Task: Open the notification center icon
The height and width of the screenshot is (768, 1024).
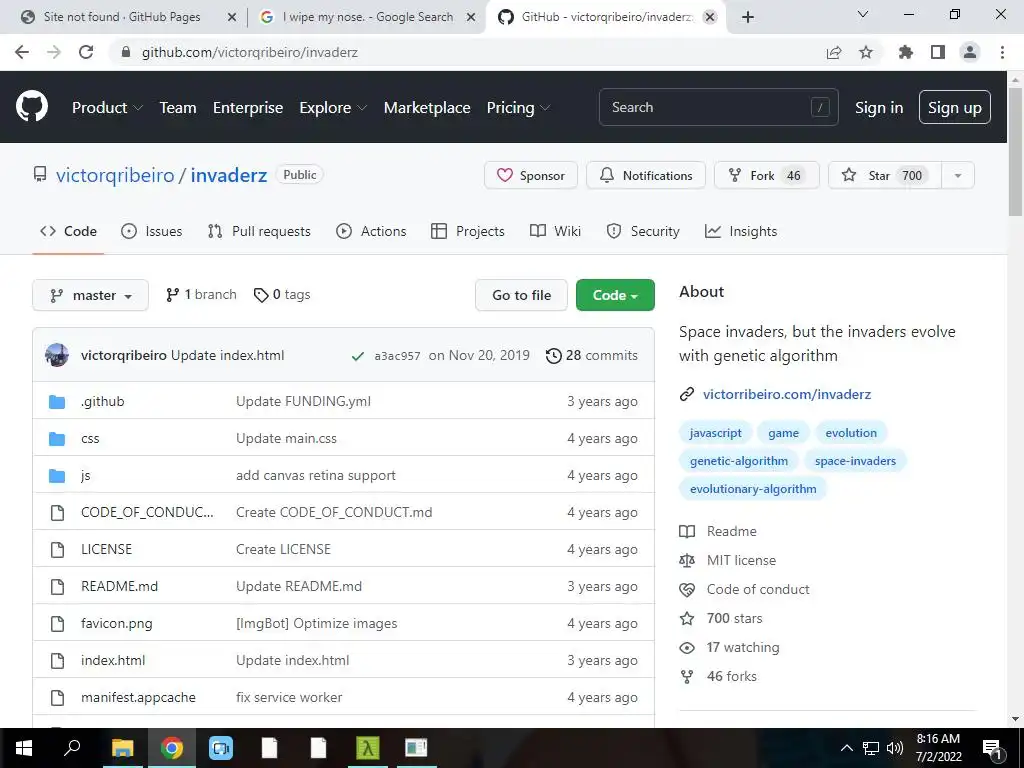Action: click(x=992, y=749)
